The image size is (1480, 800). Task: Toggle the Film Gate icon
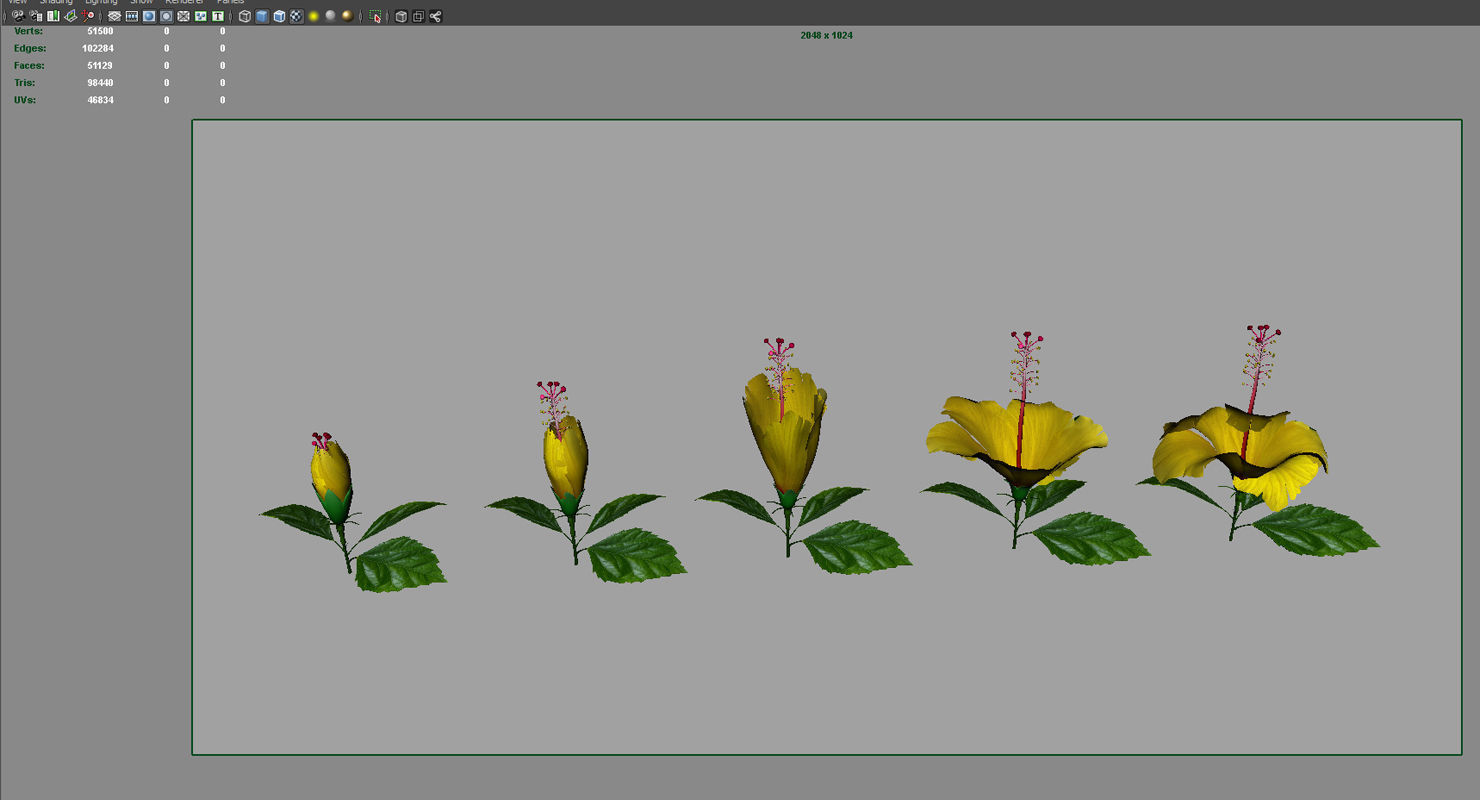131,16
